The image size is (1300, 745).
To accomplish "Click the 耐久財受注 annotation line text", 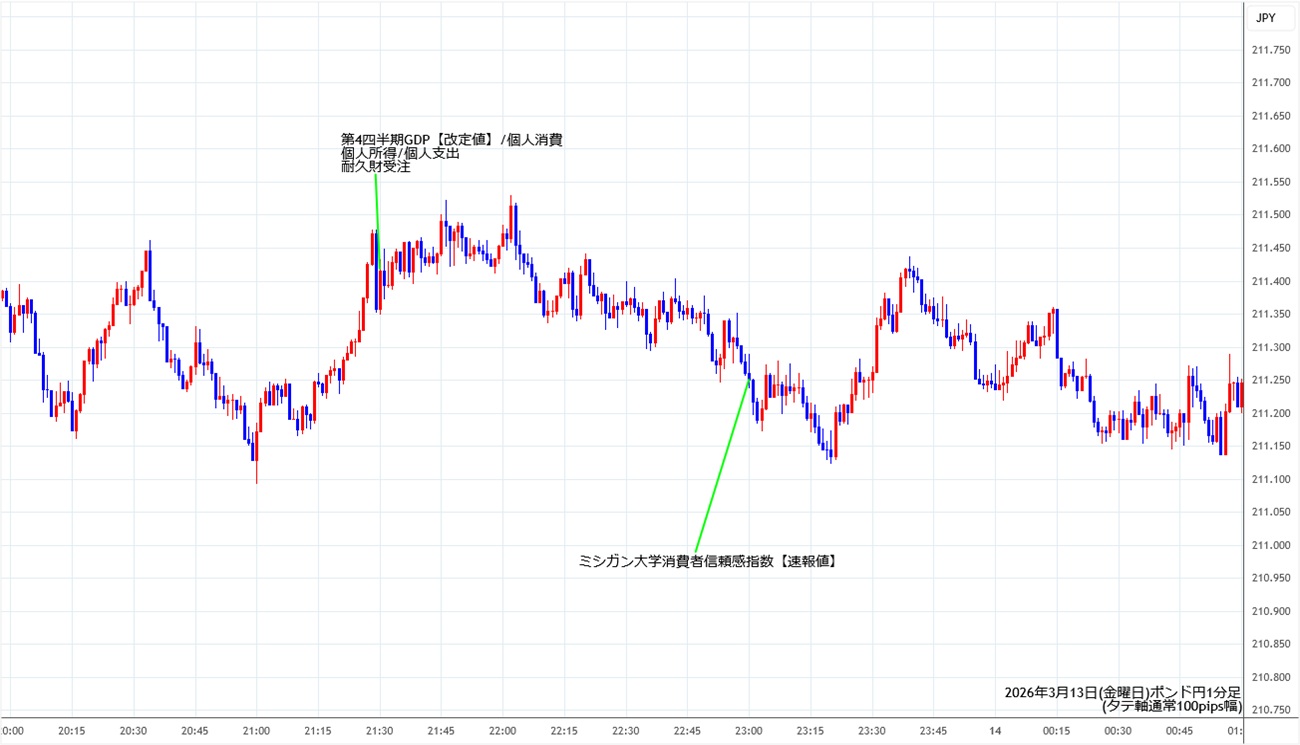I will tap(376, 168).
